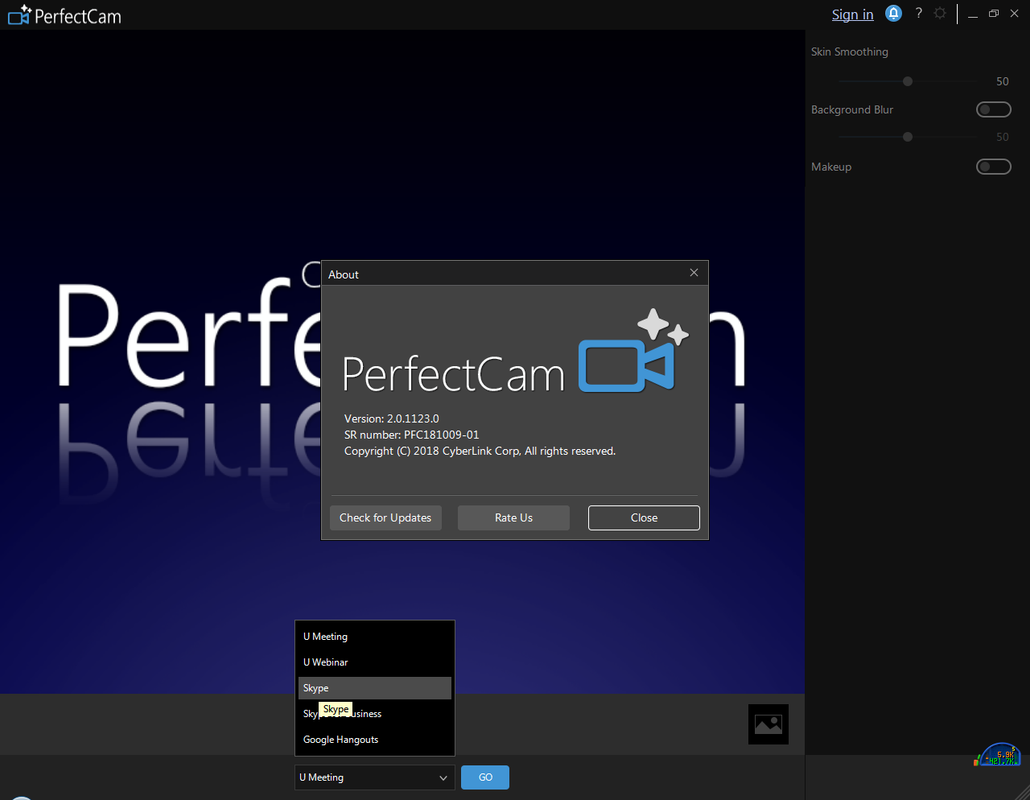Choose Skype for Business in the list

pyautogui.click(x=374, y=714)
